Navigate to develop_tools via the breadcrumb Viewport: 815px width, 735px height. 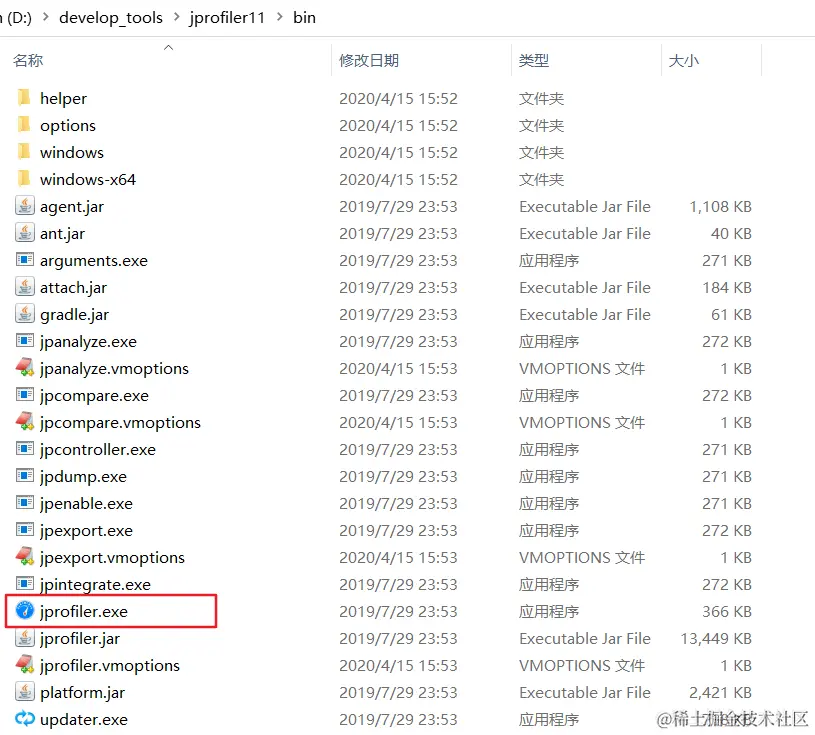(111, 17)
